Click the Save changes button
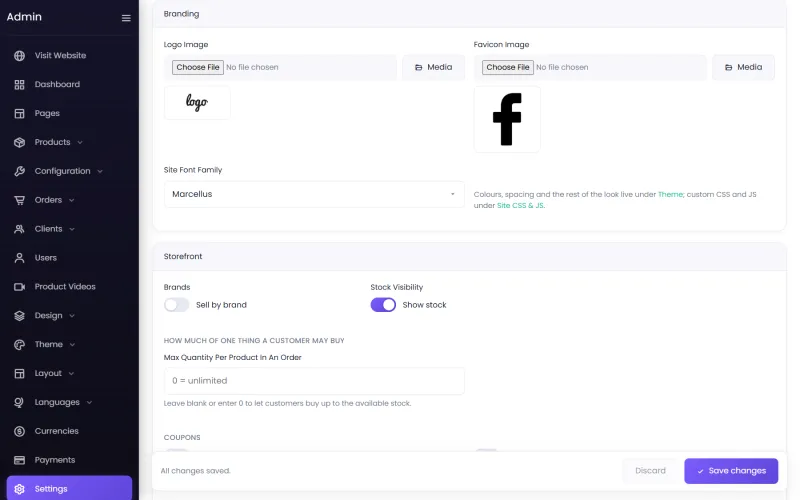This screenshot has height=500, width=800. pyautogui.click(x=731, y=471)
